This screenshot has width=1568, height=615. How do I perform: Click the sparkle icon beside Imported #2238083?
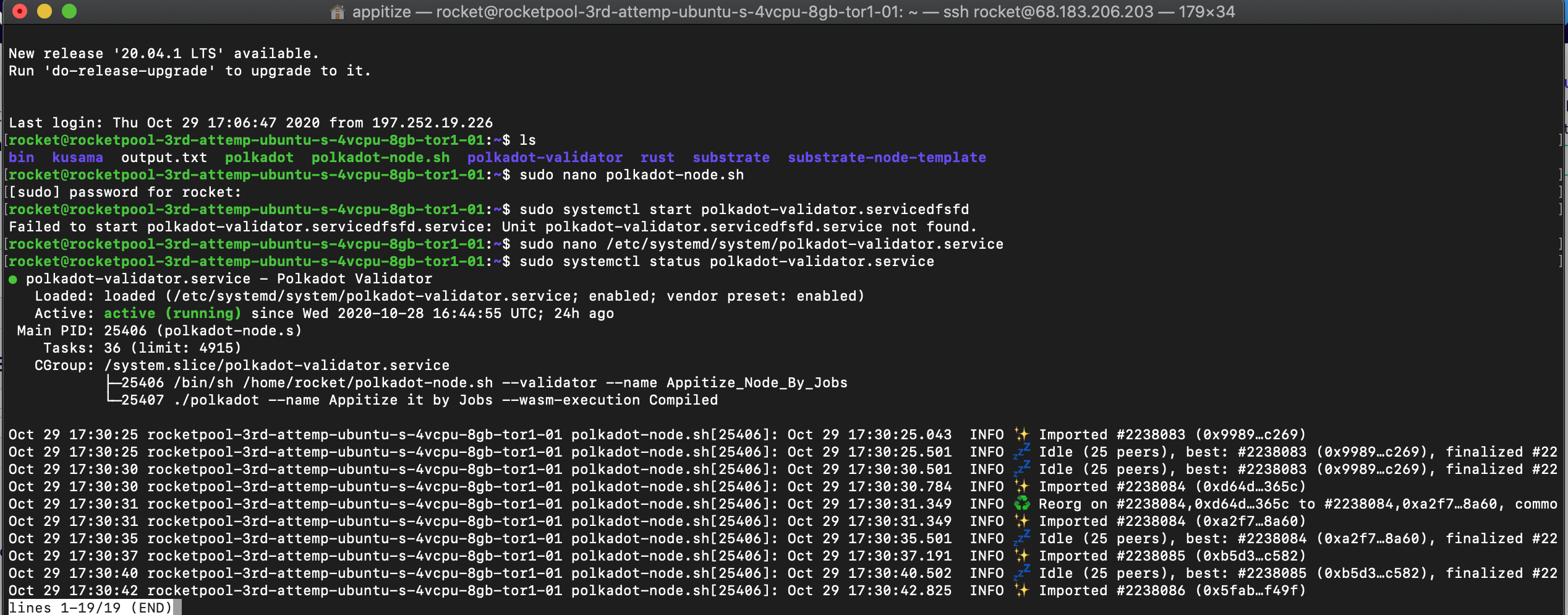(1021, 434)
